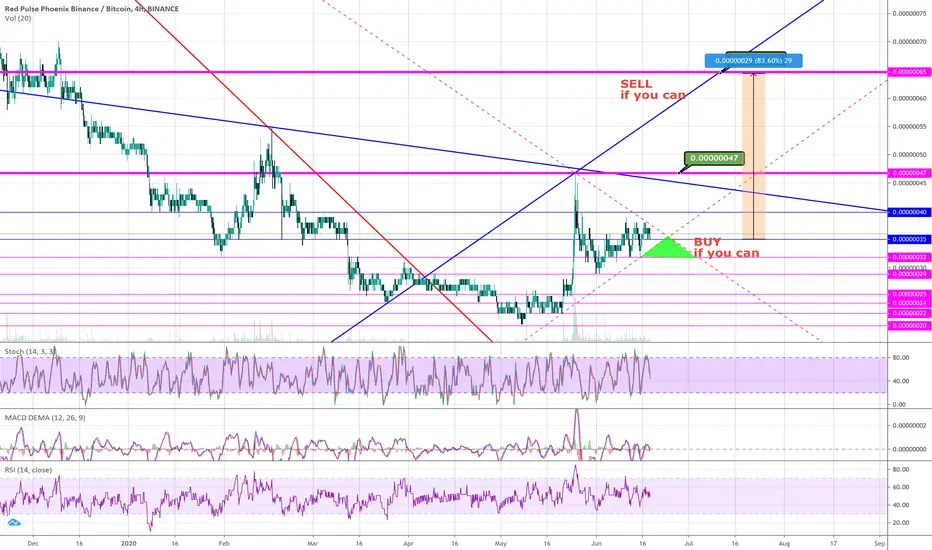
Task: Click the green 0.00000047 price callout
Action: pyautogui.click(x=714, y=158)
